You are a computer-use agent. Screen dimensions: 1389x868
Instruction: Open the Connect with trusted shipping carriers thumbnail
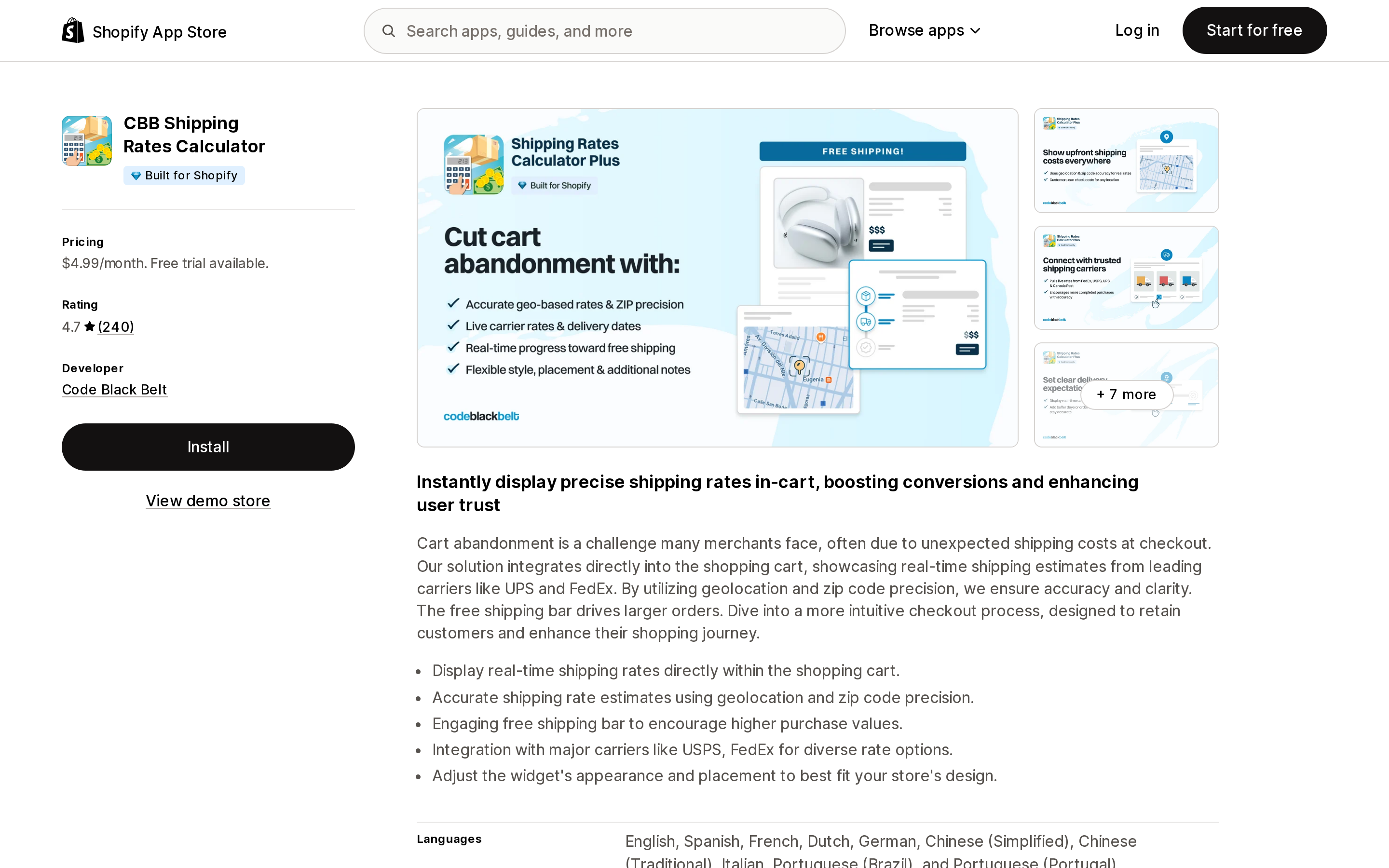click(x=1126, y=278)
